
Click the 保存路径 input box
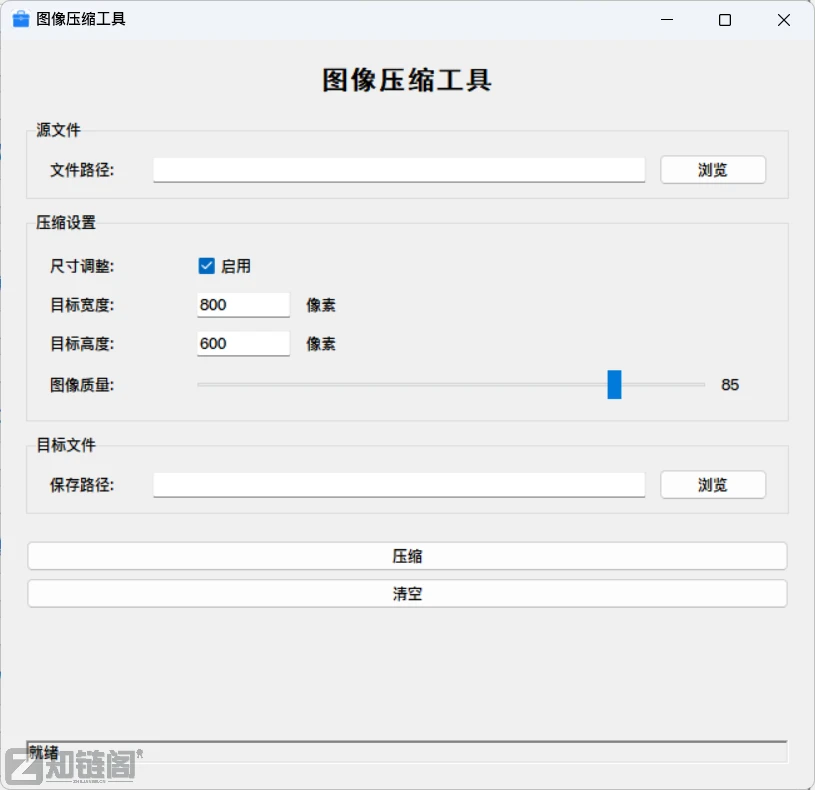[398, 484]
